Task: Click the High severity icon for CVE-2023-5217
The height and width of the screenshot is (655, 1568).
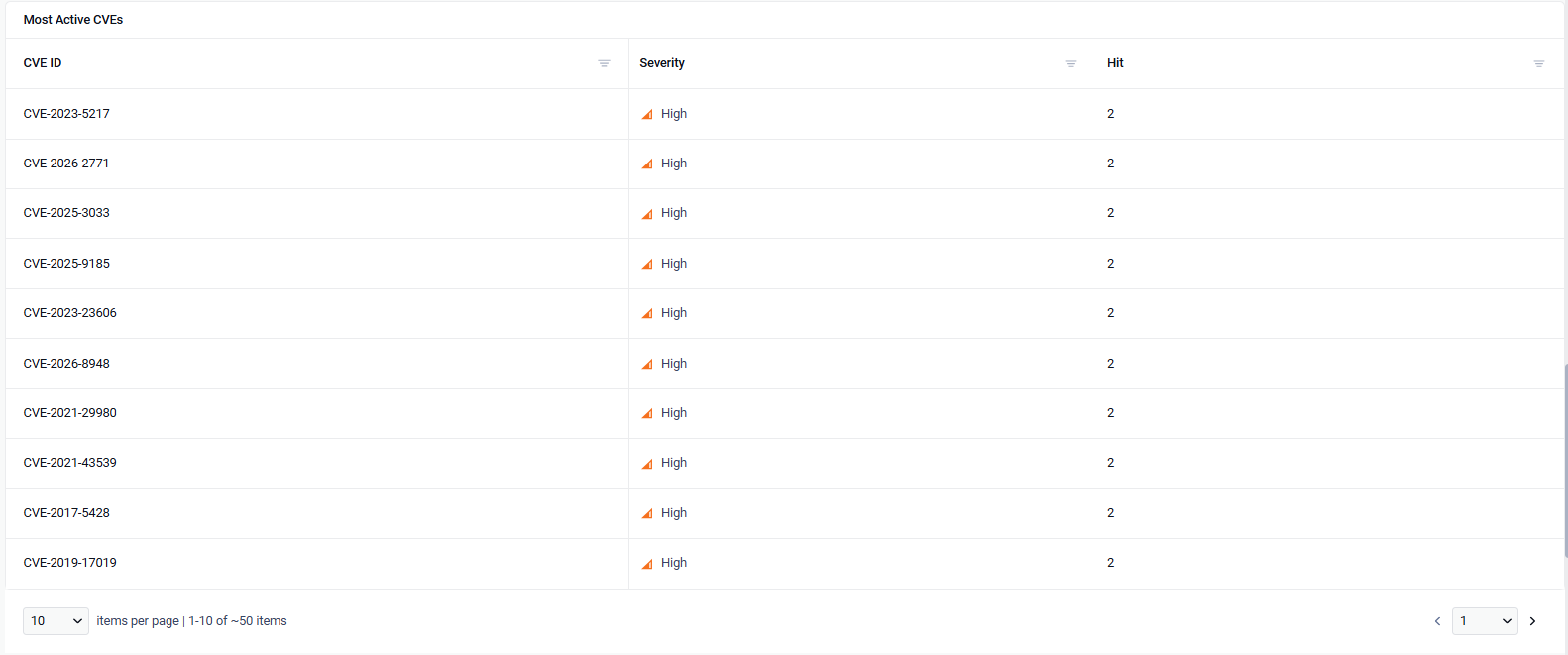Action: click(x=647, y=114)
